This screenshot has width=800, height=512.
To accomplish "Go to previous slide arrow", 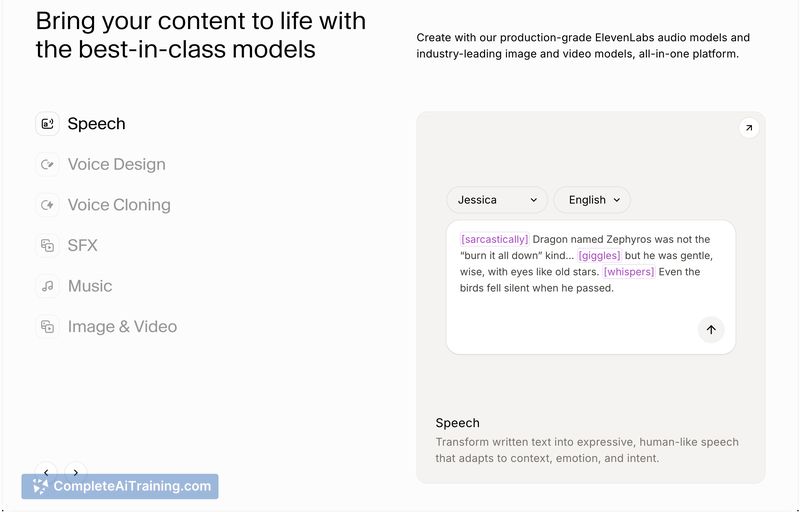I will (x=46, y=472).
